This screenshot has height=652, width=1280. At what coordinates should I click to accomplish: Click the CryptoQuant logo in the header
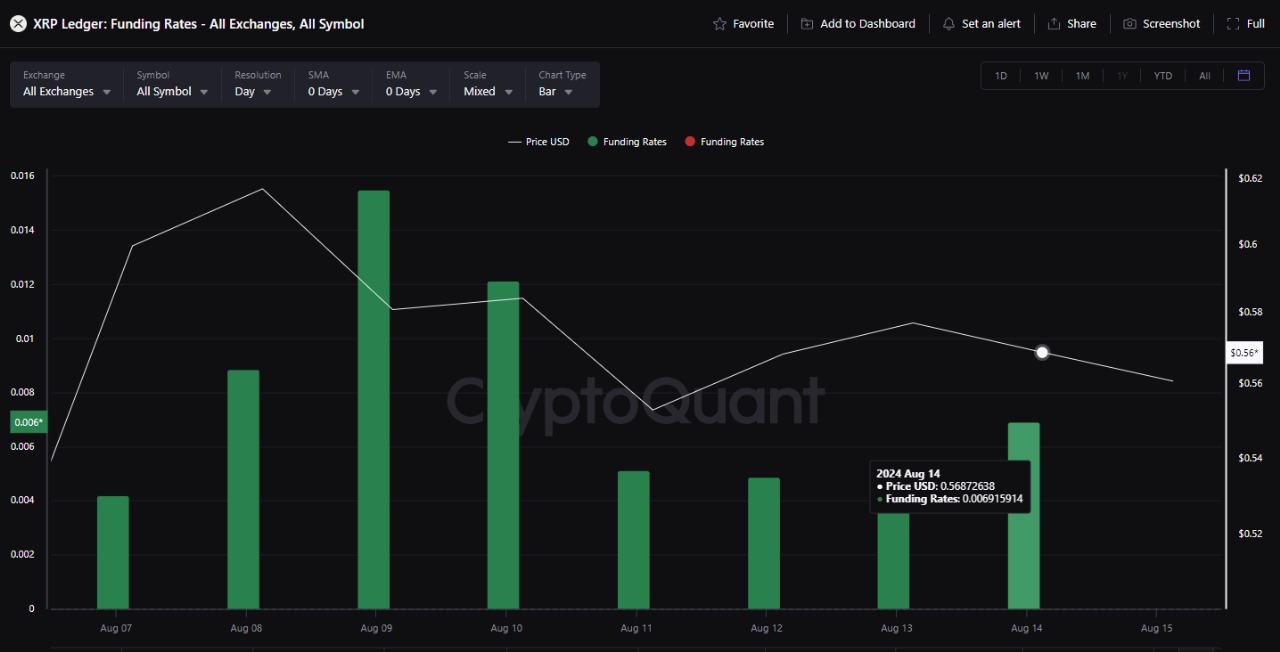17,23
